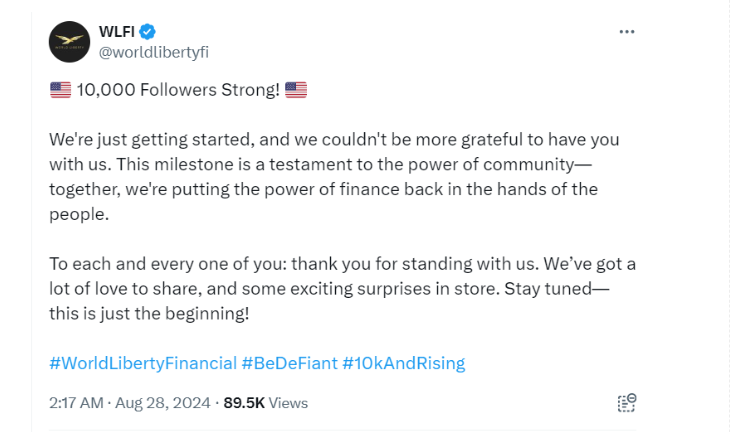Click the icon to the right of the Views line
Viewport: 755px width, 432px height.
pos(627,403)
